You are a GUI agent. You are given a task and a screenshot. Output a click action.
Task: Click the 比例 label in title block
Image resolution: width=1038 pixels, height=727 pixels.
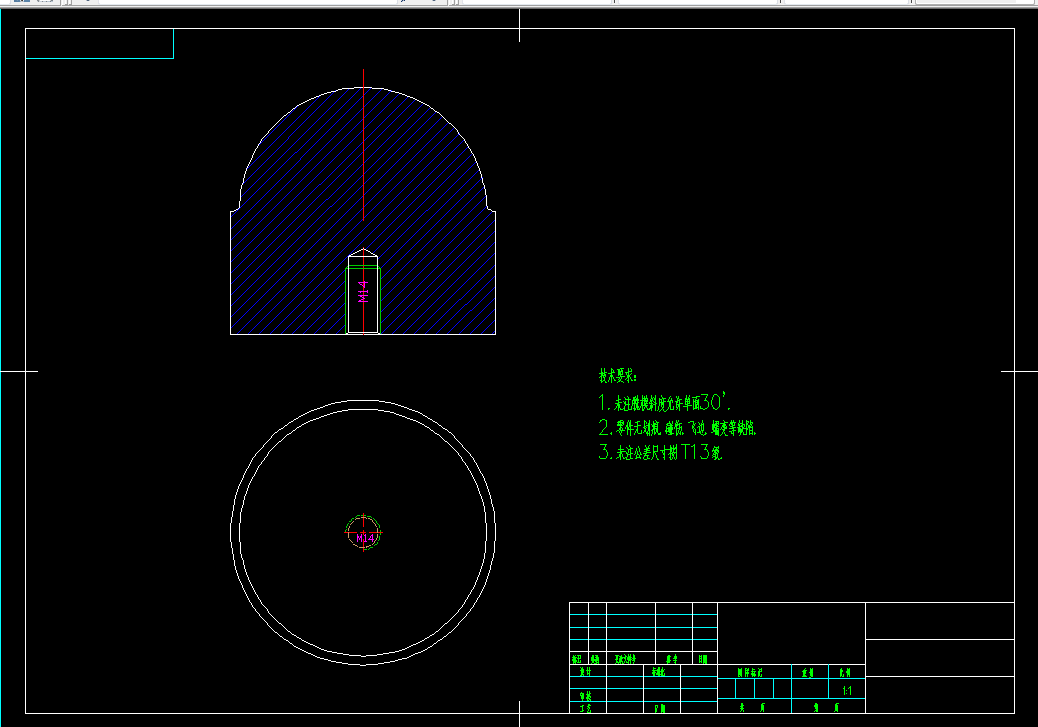tap(845, 673)
